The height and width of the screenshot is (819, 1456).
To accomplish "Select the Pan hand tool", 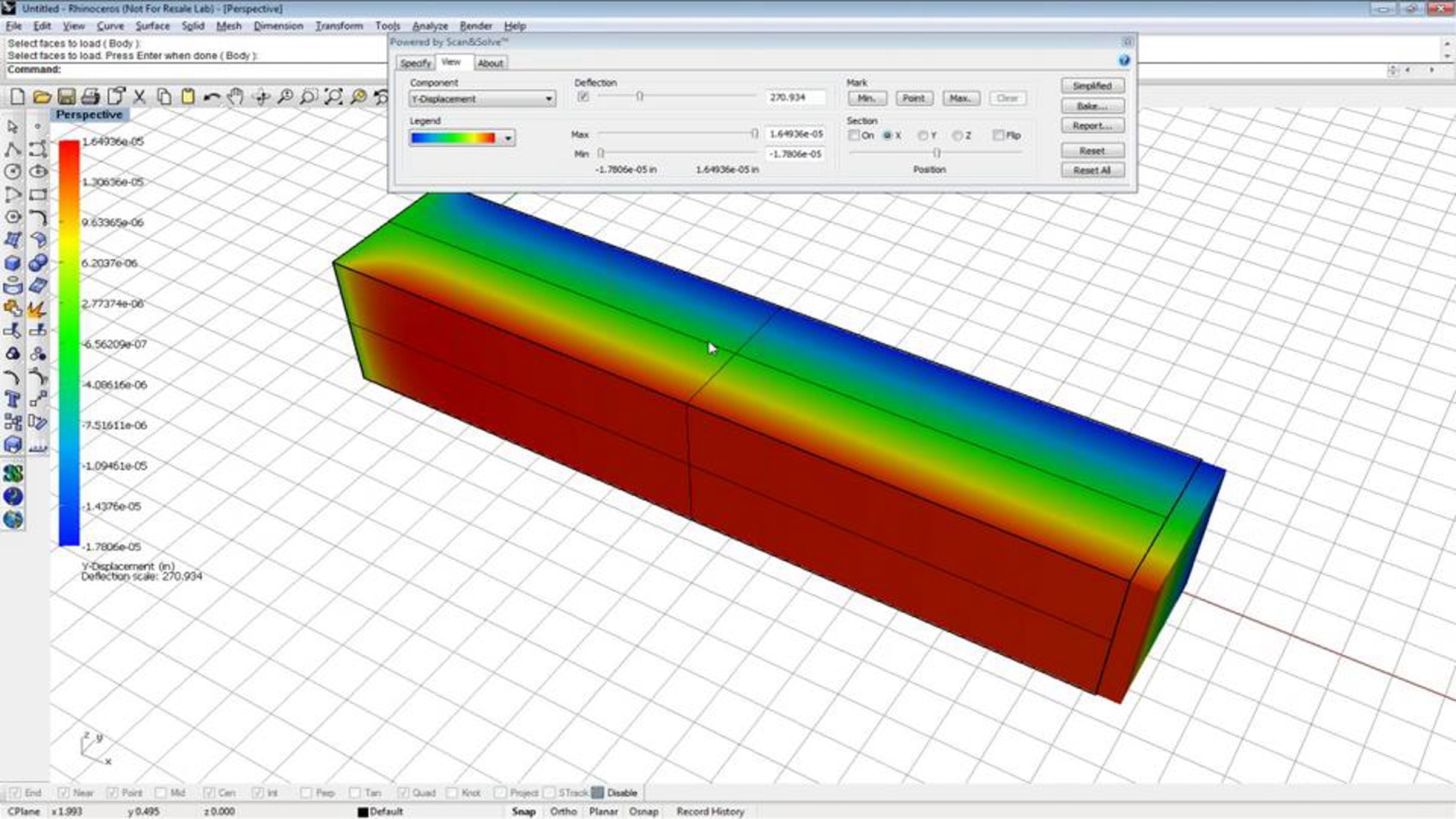I will coord(236,96).
